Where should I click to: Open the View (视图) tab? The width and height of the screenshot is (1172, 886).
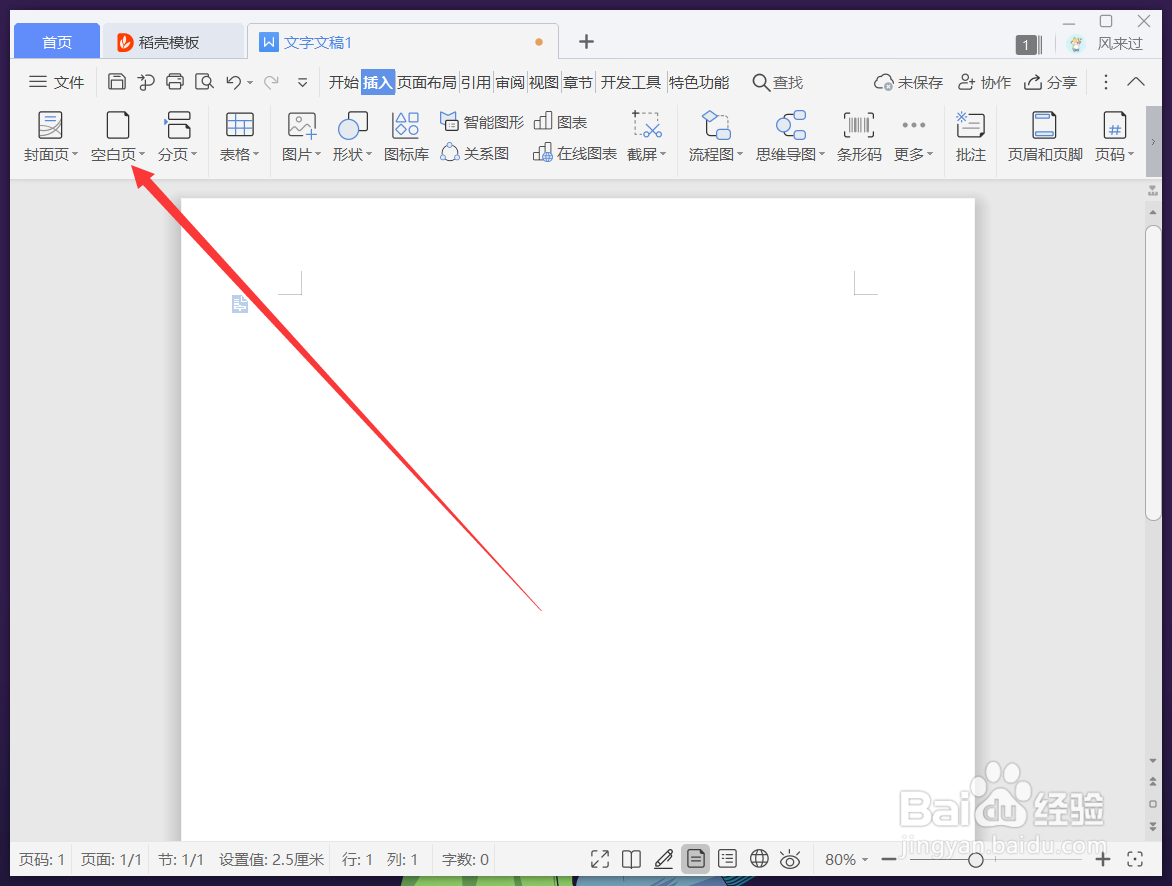pyautogui.click(x=544, y=82)
